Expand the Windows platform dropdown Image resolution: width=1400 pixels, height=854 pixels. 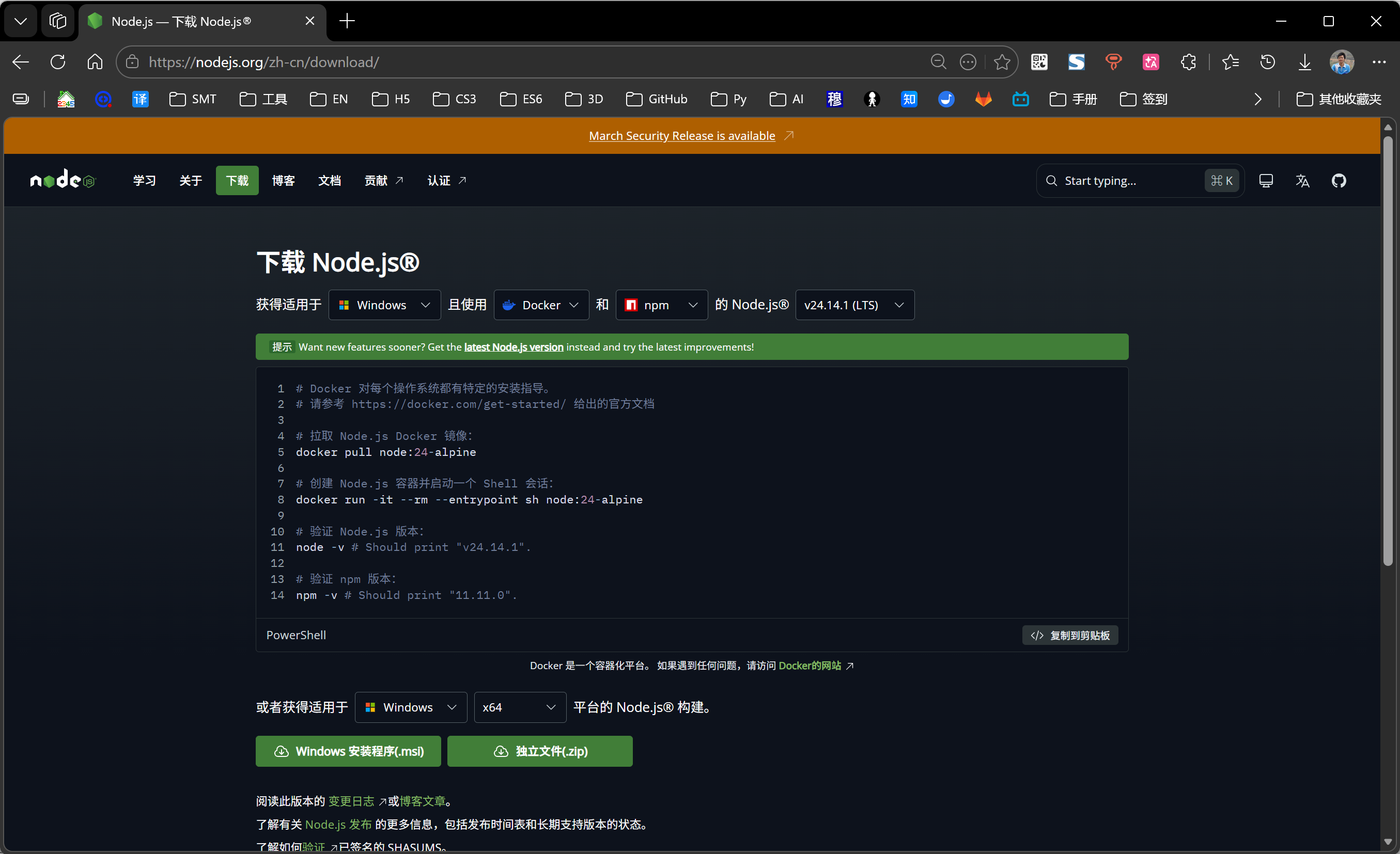(x=384, y=305)
